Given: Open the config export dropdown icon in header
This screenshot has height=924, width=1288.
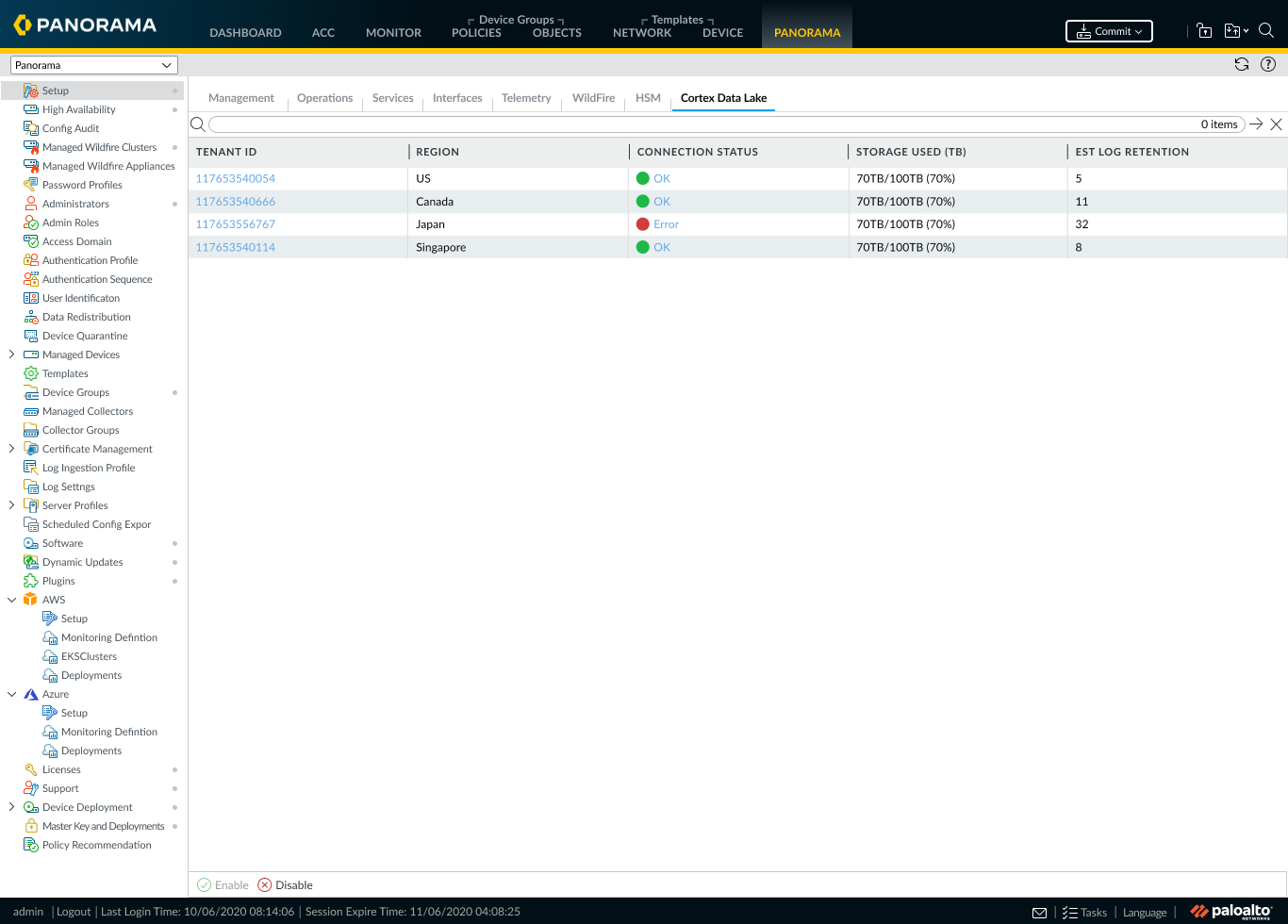Looking at the screenshot, I should click(1236, 30).
